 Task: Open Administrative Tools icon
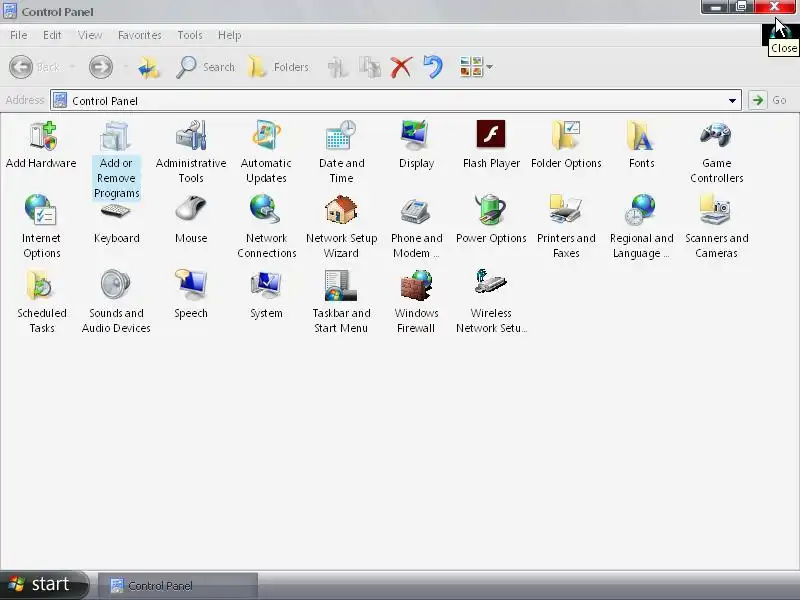pos(191,152)
